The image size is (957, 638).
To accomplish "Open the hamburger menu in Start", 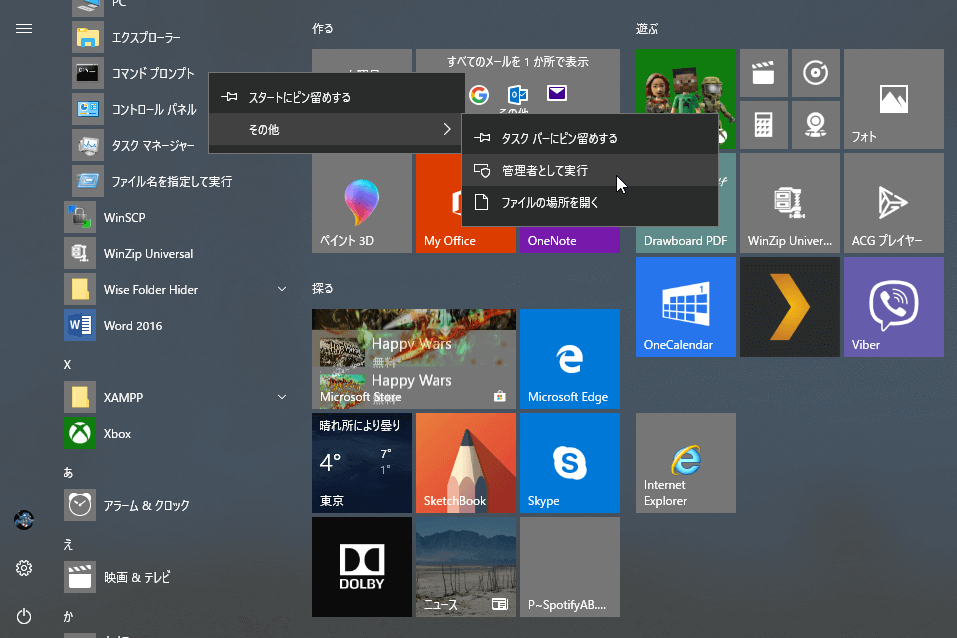I will (24, 29).
